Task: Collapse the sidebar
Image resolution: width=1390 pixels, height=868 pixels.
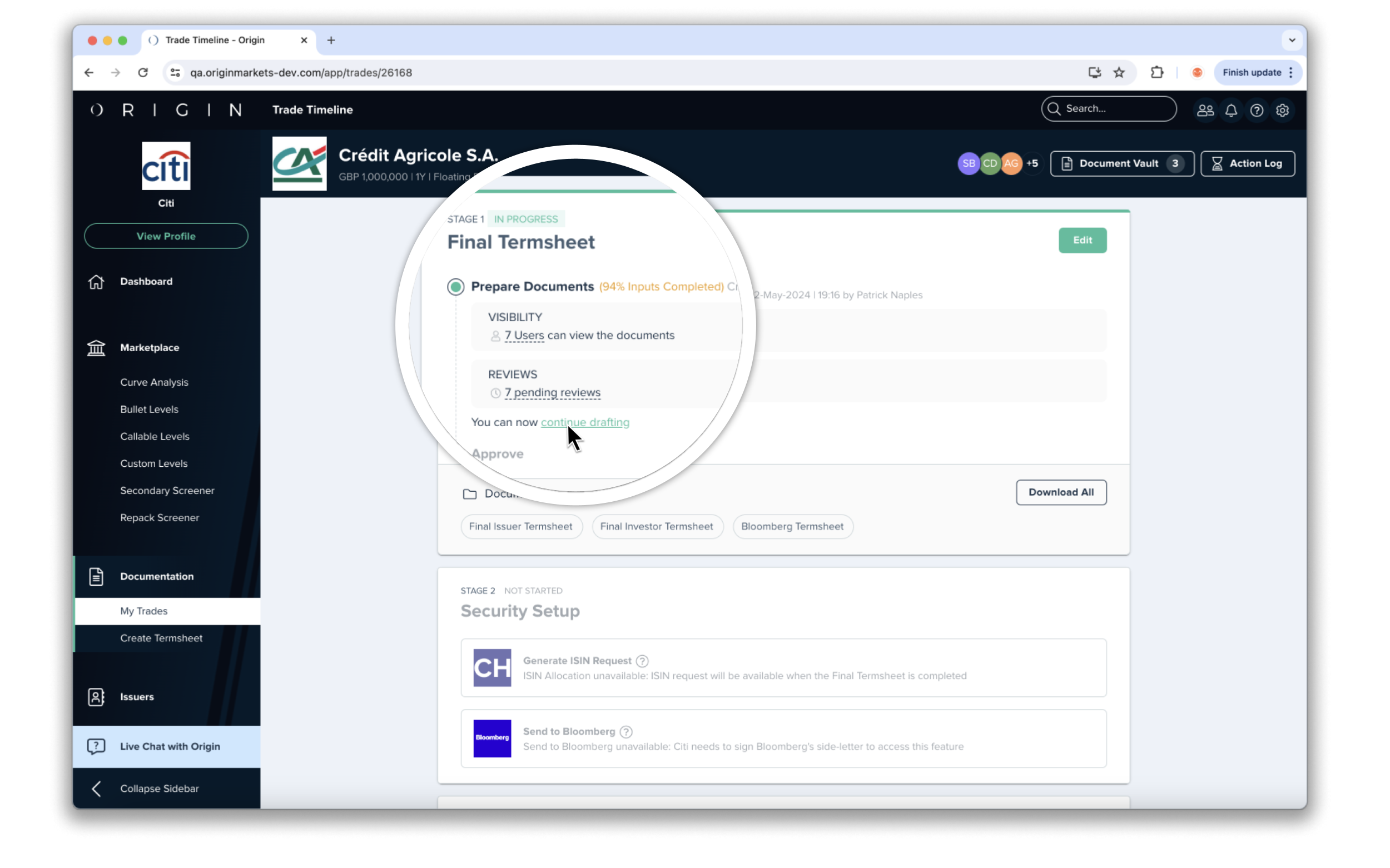Action: [x=159, y=788]
